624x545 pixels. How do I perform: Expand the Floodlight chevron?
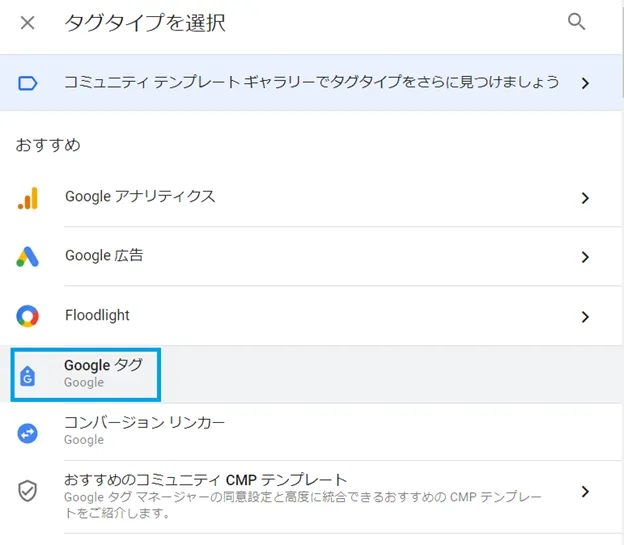(x=585, y=317)
